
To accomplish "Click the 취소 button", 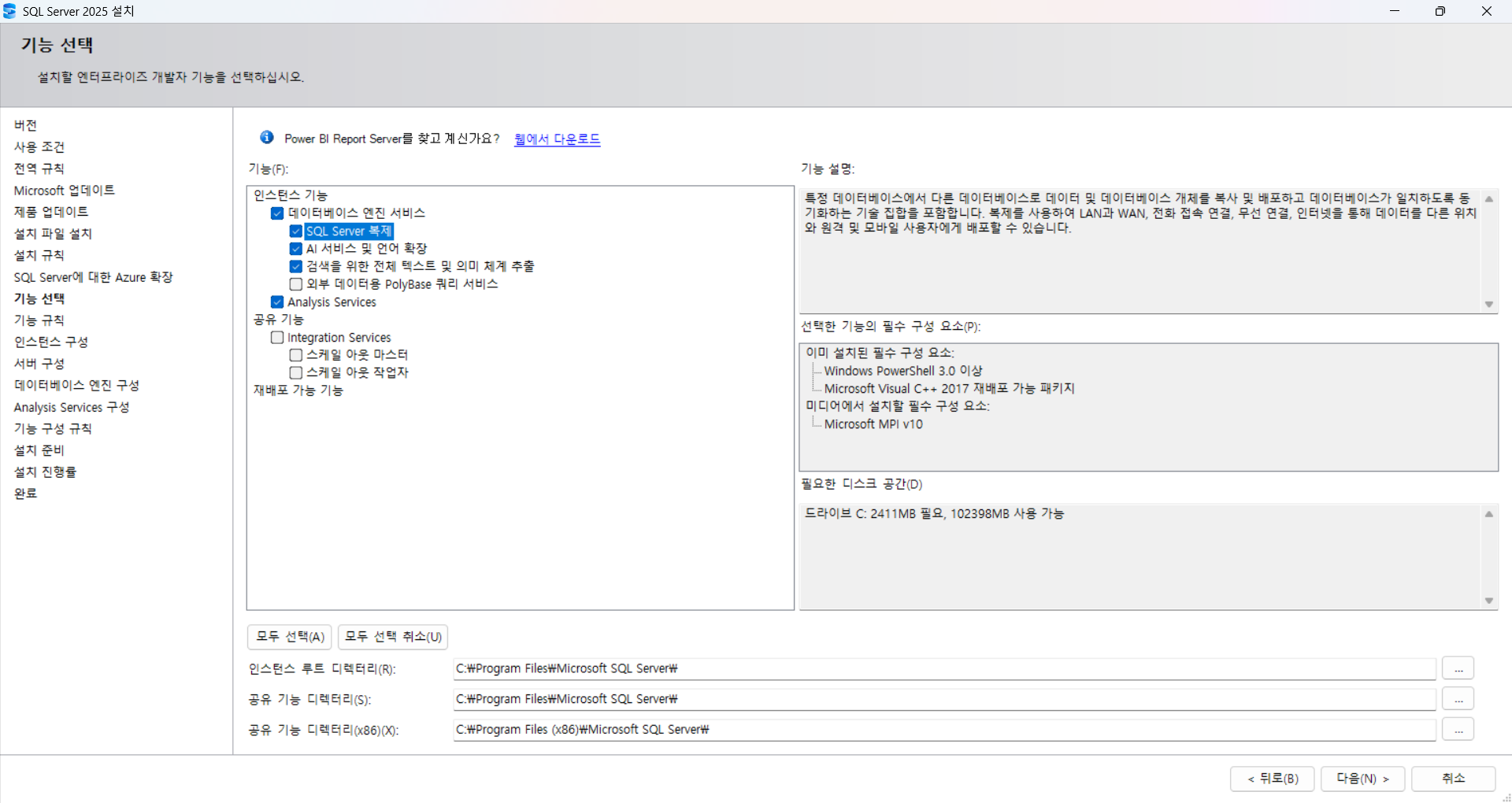I will tap(1454, 779).
